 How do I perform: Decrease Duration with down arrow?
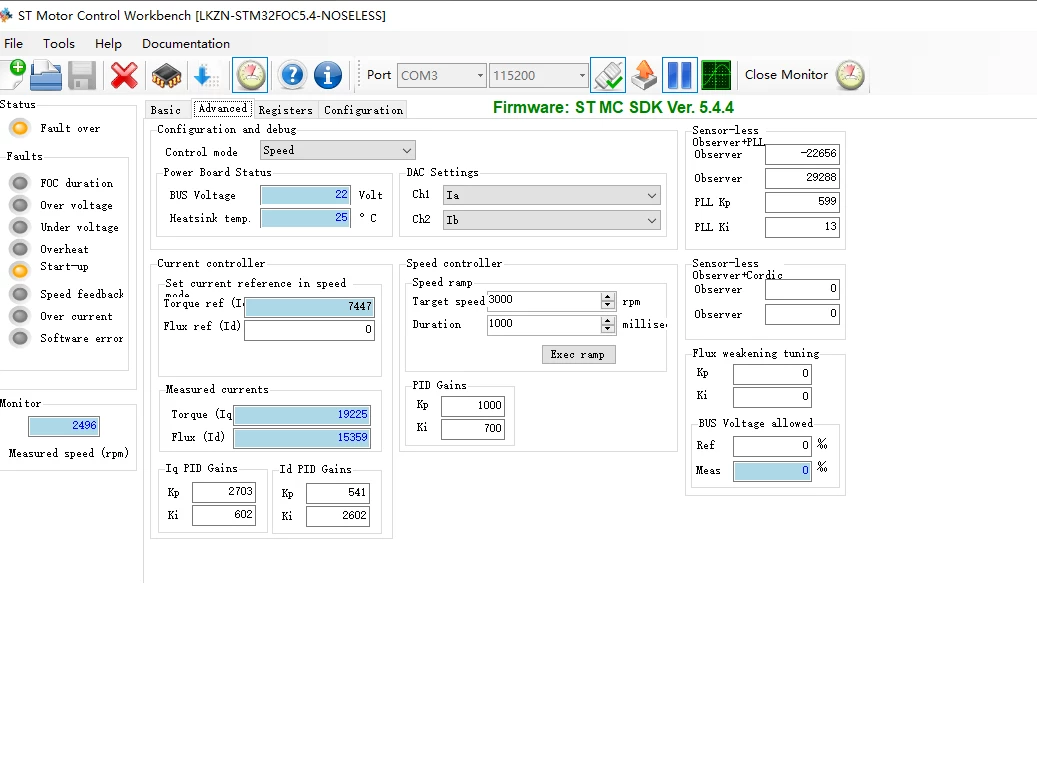[x=608, y=329]
